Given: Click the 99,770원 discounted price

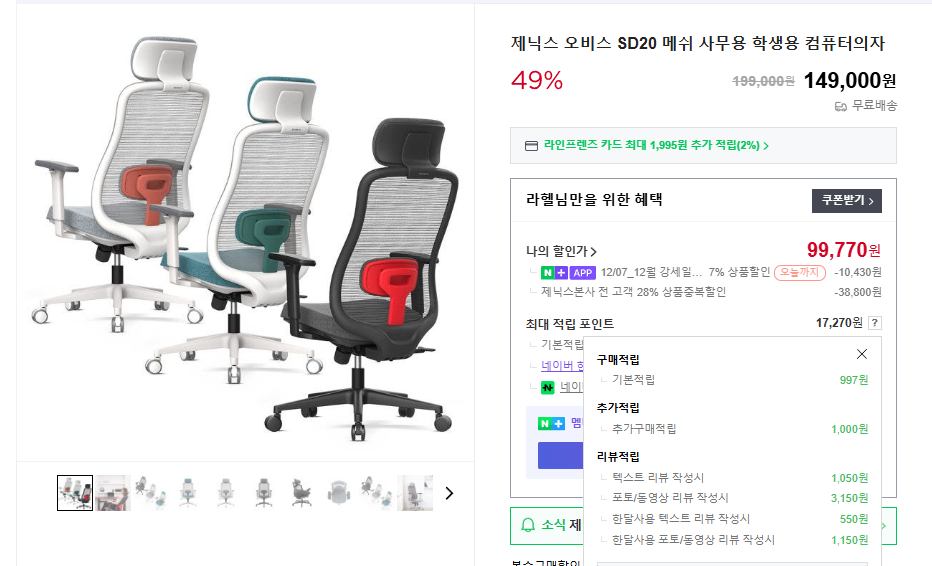Looking at the screenshot, I should point(843,250).
